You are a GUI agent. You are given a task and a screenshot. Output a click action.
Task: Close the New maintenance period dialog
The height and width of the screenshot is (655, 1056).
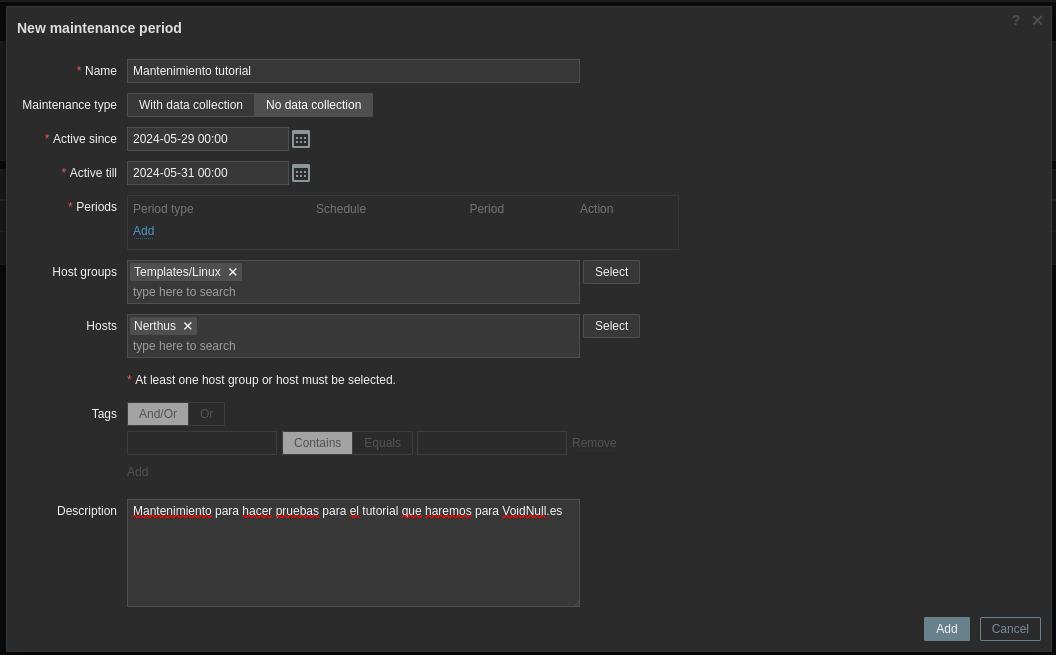point(1037,20)
